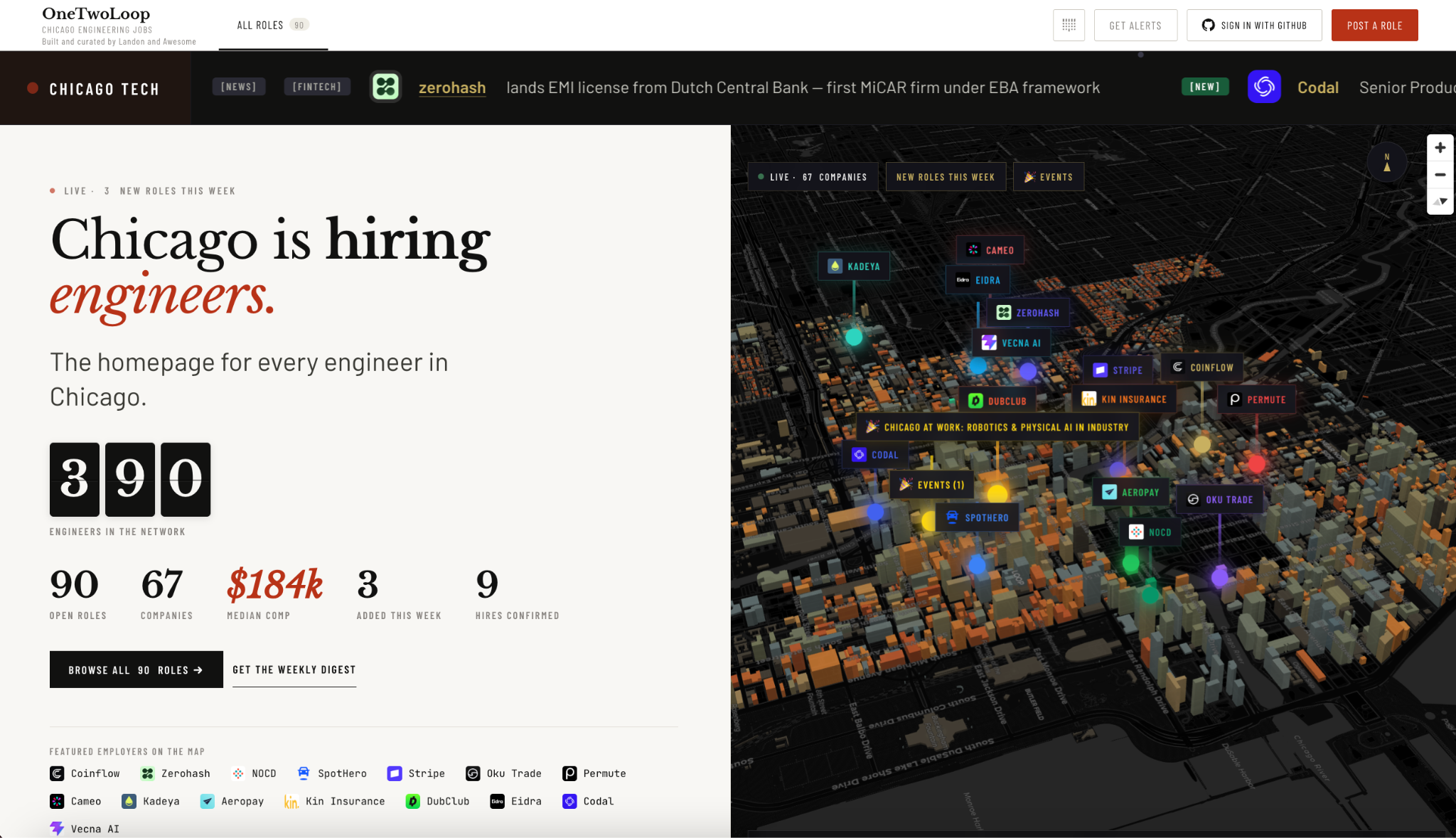Open Cameo in featured employers
This screenshot has width=1456, height=838.
75,801
